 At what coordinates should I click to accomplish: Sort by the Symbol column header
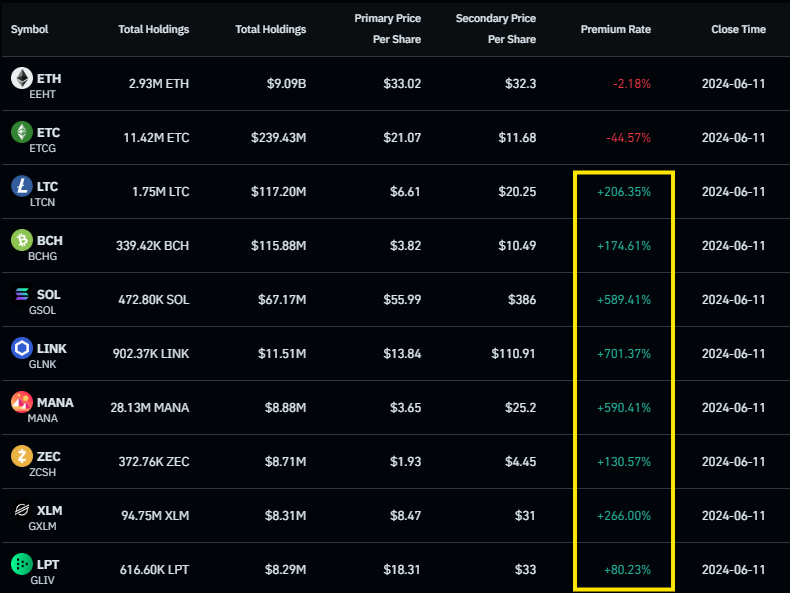[x=29, y=29]
